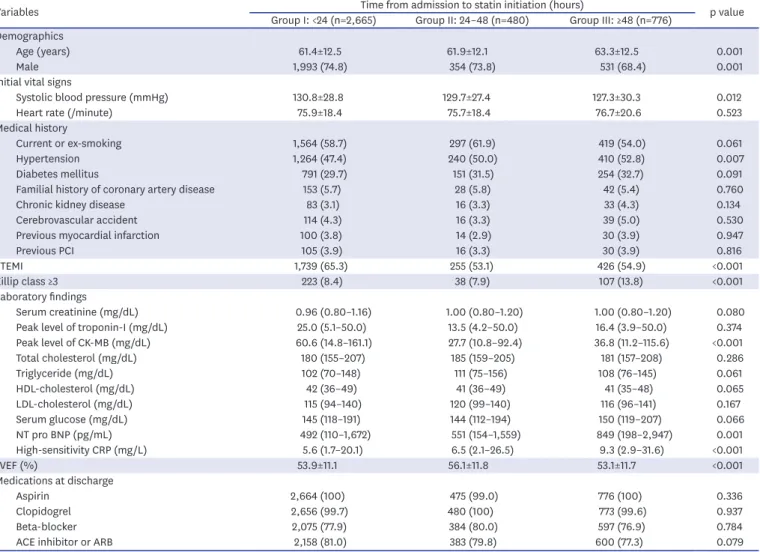Select Previous MI p value 0.947
This screenshot has height=552, width=760.
pyautogui.click(x=730, y=236)
